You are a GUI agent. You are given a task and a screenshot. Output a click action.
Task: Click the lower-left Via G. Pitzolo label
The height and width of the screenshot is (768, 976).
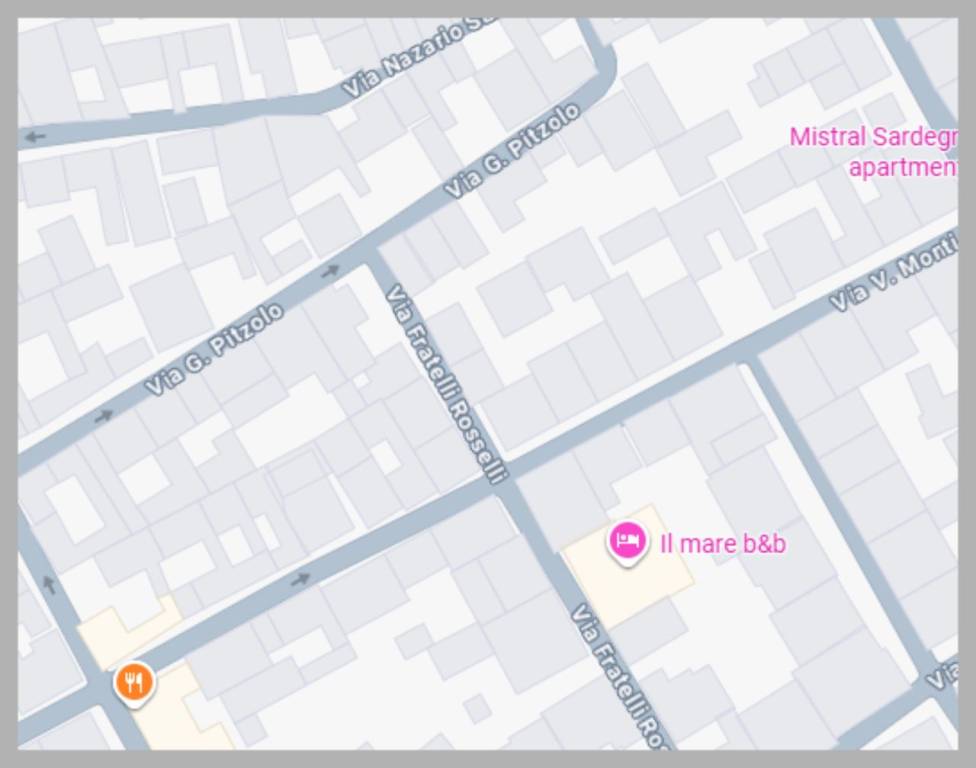tap(214, 349)
